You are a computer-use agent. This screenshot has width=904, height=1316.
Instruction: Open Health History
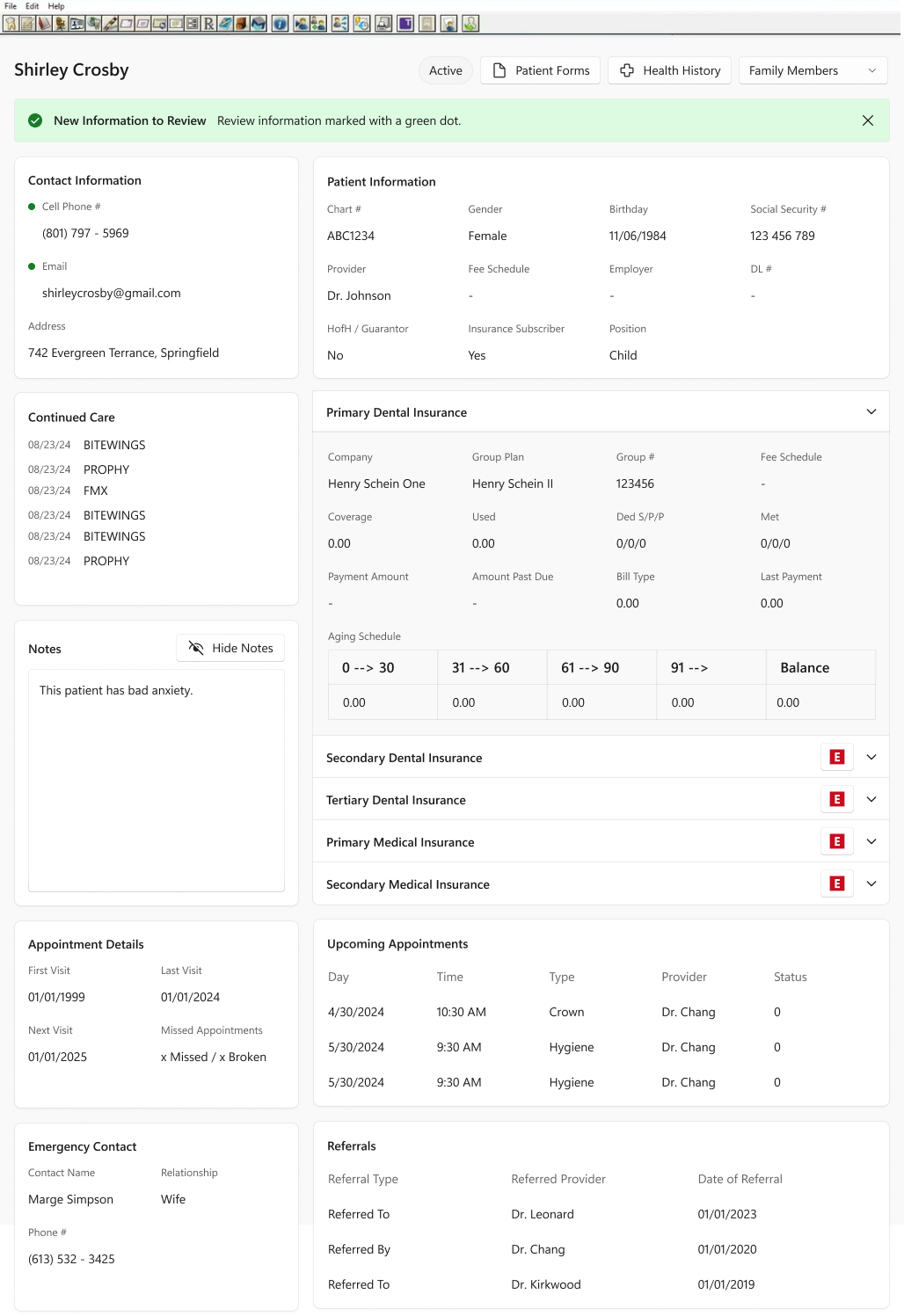pos(670,70)
